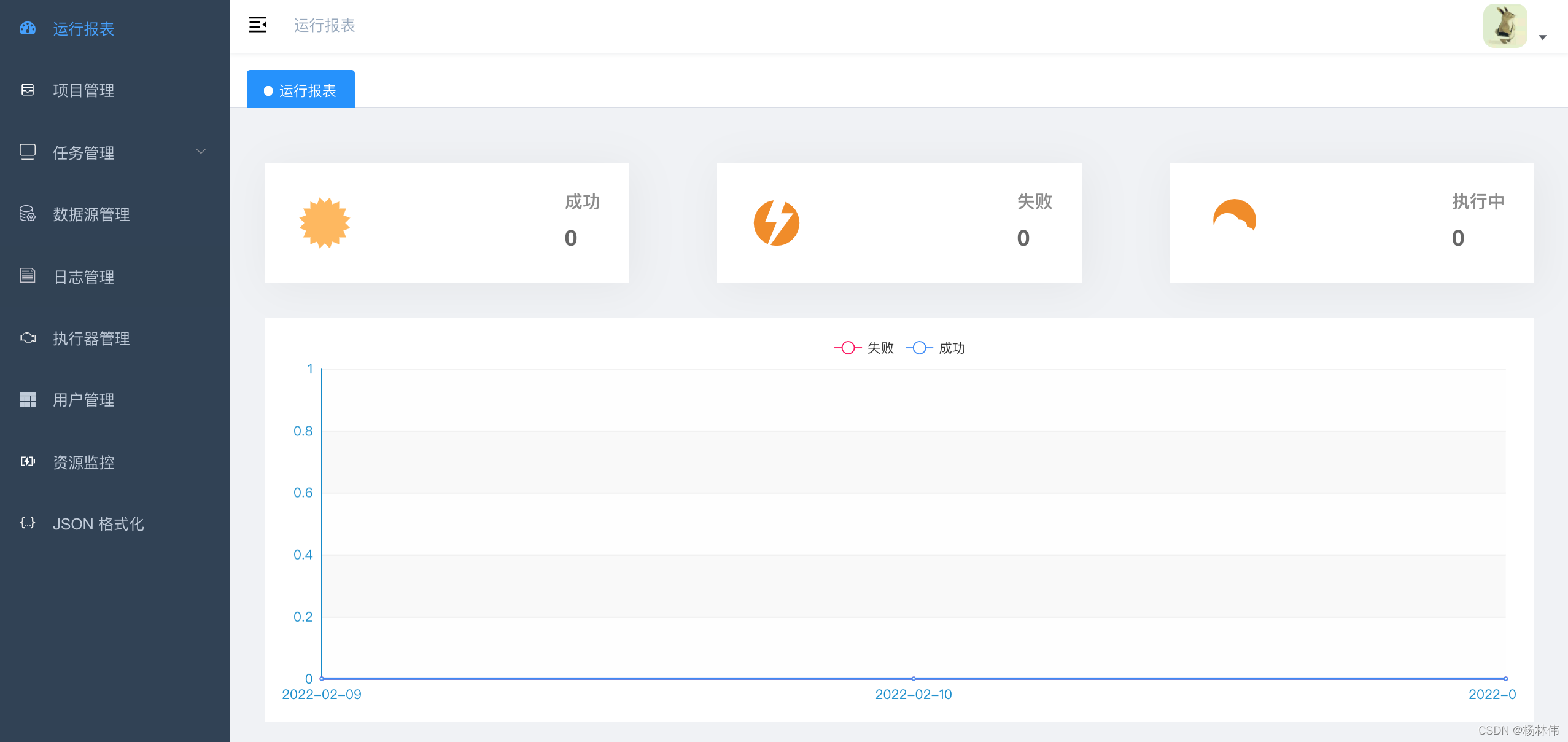The image size is (1568, 742).
Task: Click the data point at 2022-02-10
Action: [914, 679]
